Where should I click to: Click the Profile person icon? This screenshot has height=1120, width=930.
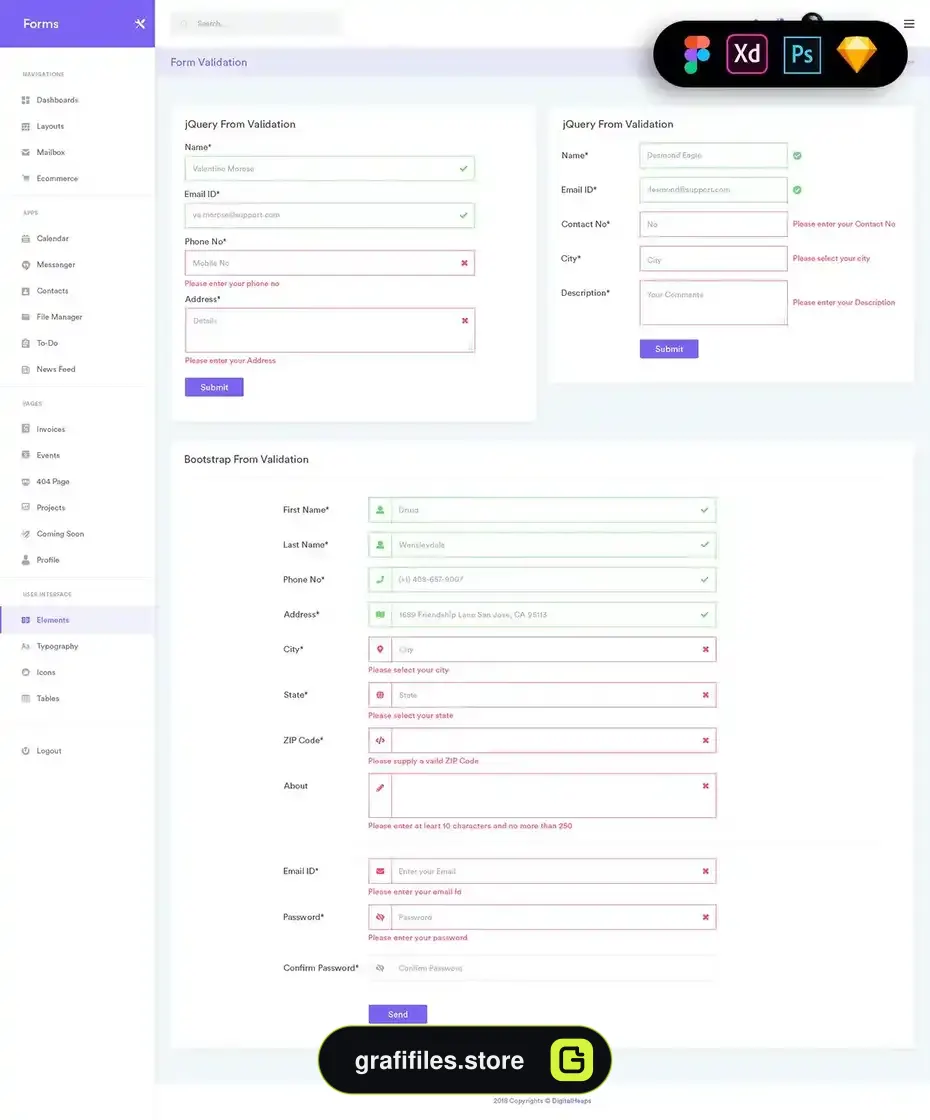click(26, 560)
